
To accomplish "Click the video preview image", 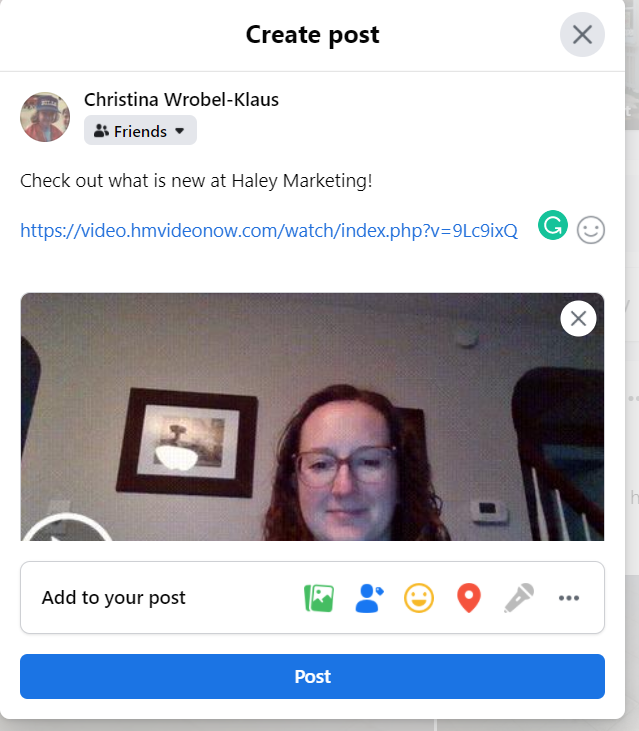I will click(312, 417).
